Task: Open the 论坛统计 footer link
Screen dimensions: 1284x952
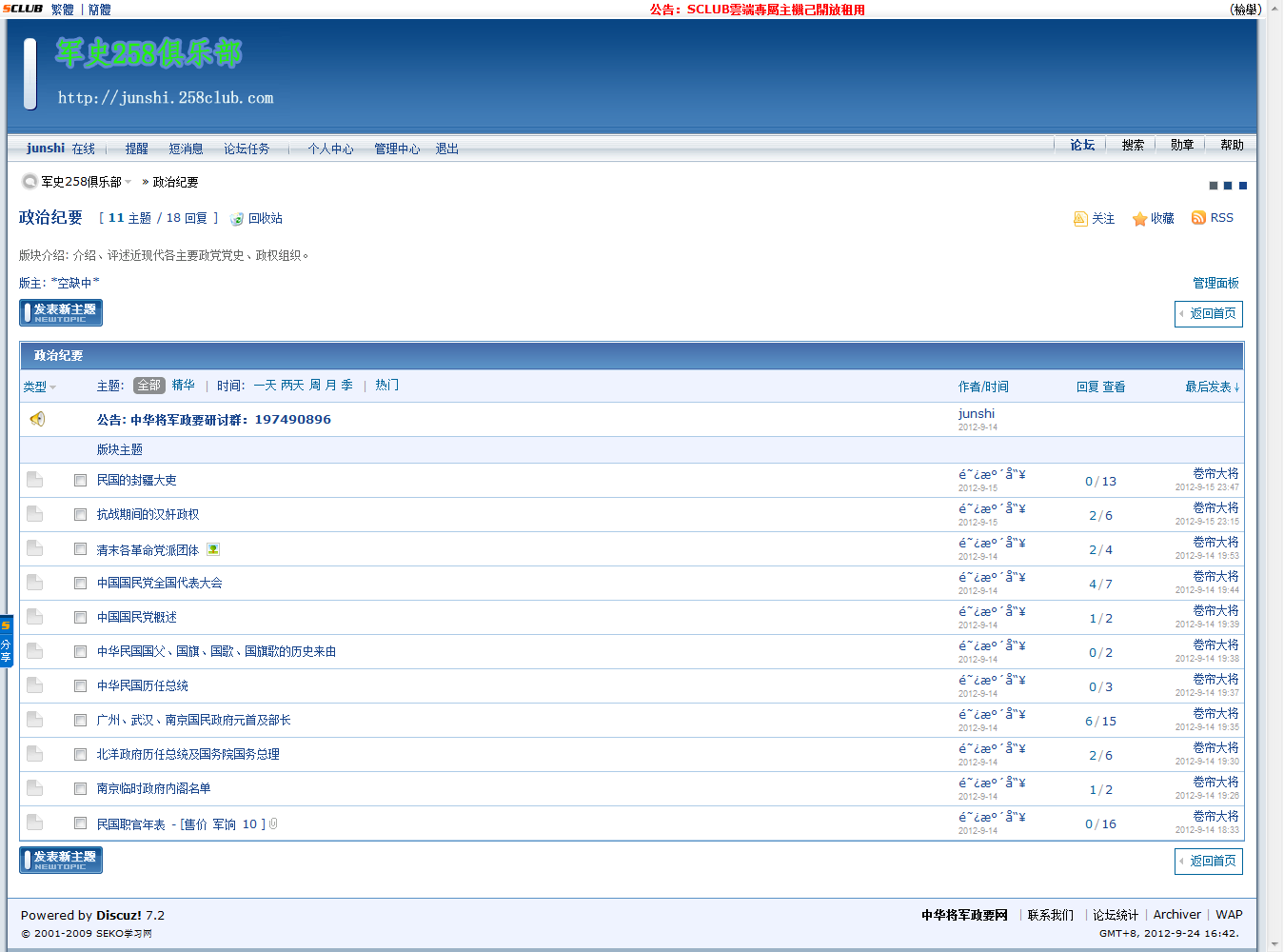Action: point(1116,915)
